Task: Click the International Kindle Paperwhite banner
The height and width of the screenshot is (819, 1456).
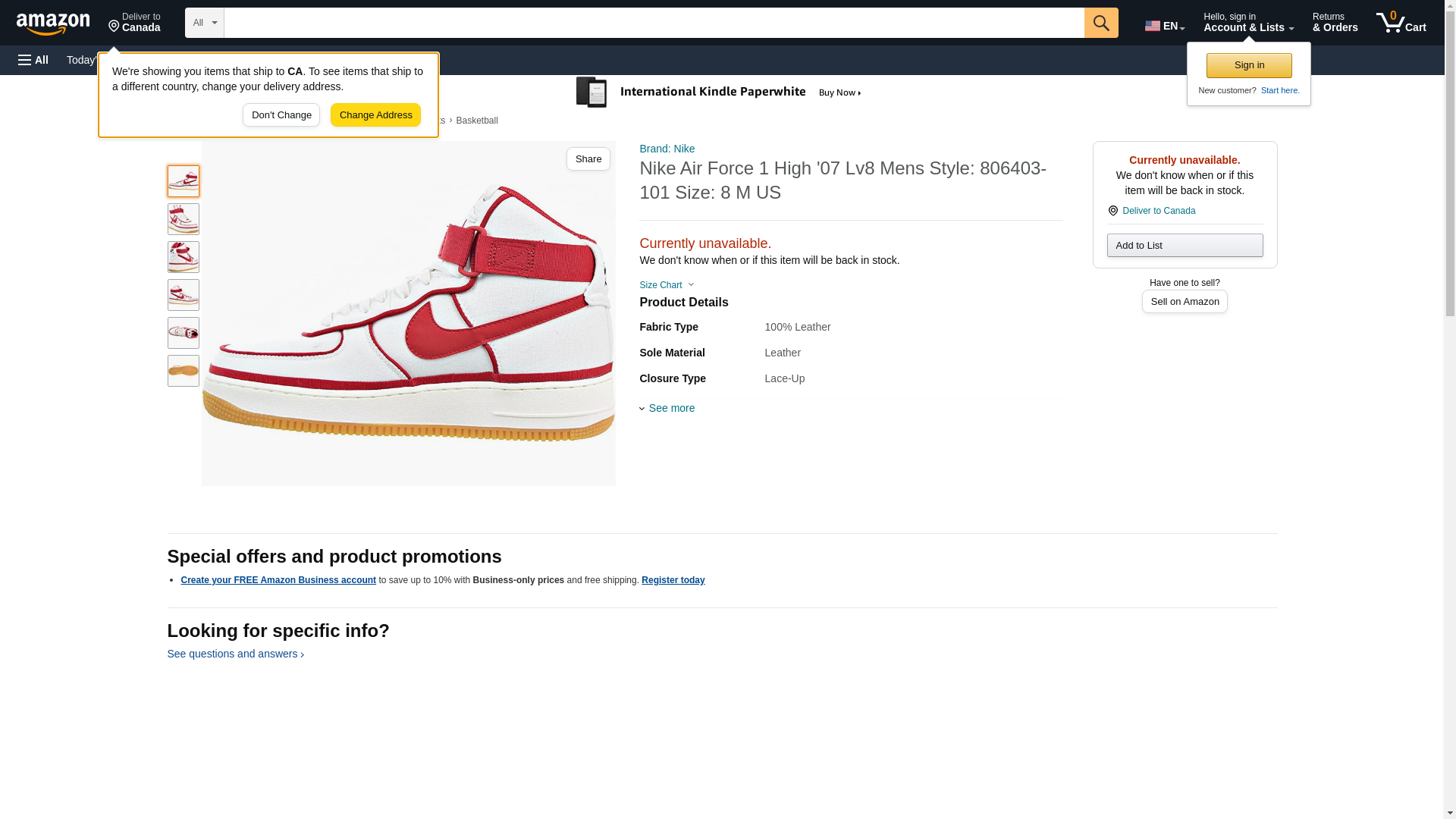Action: click(719, 93)
